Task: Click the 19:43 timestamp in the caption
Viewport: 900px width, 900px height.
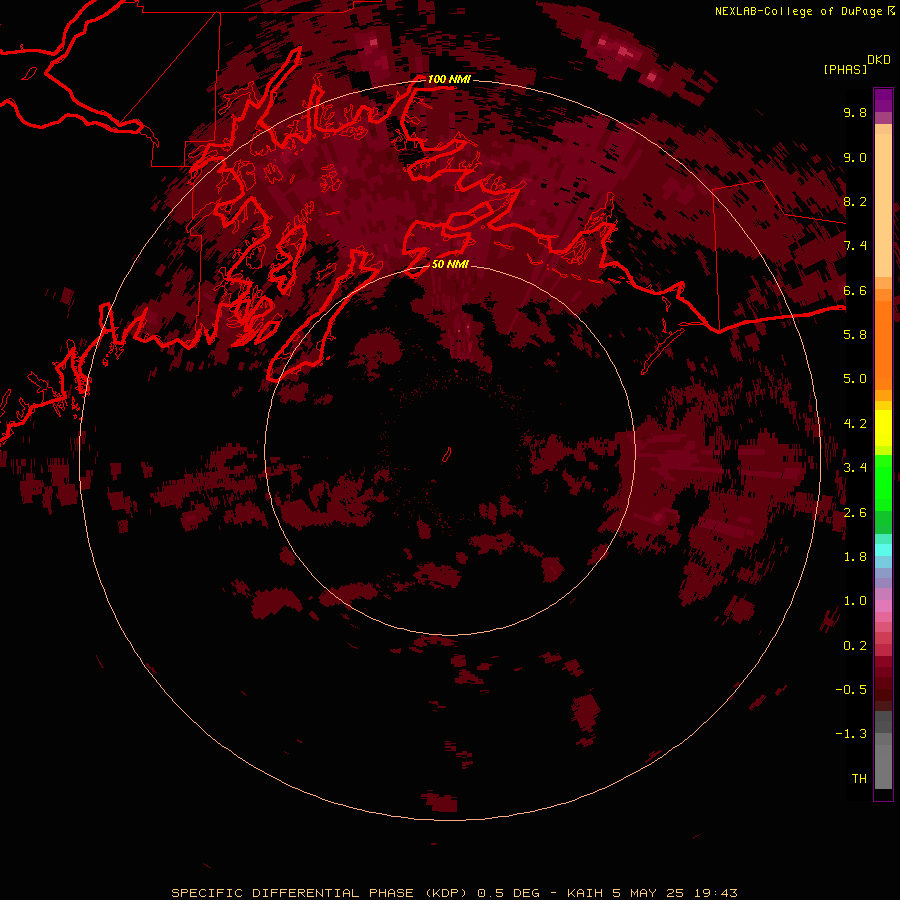Action: (x=715, y=893)
